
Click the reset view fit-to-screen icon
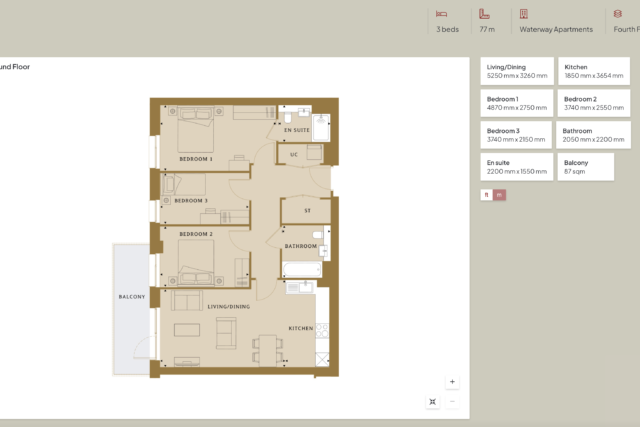433,401
